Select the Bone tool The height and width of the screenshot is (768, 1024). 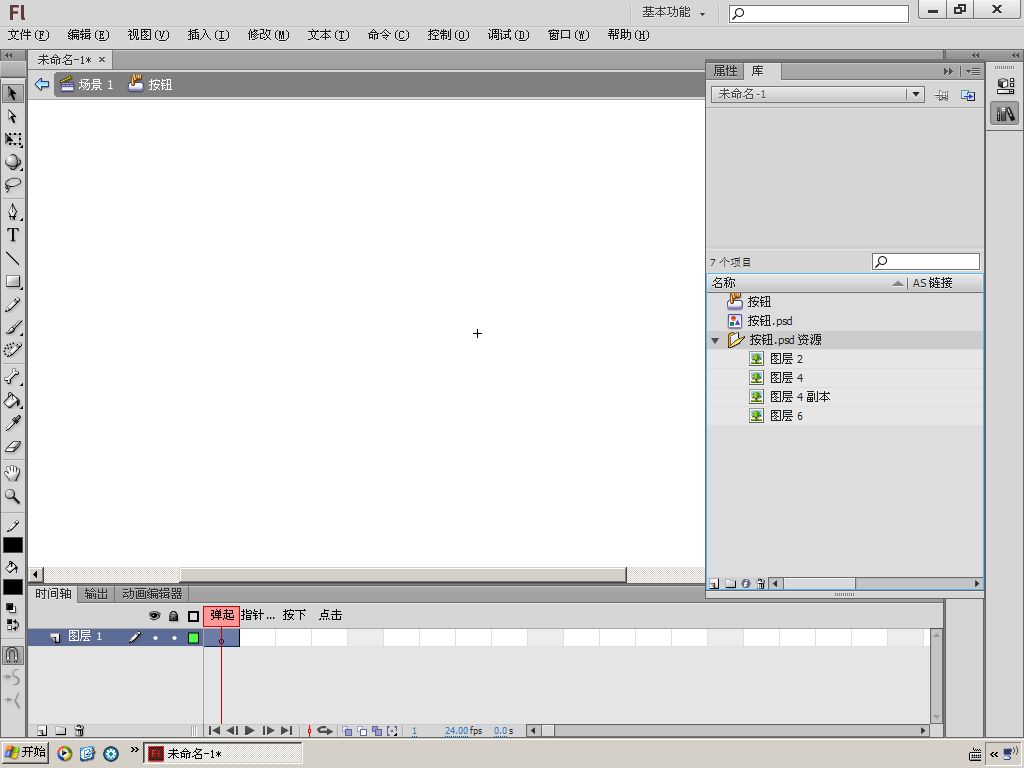(x=12, y=377)
